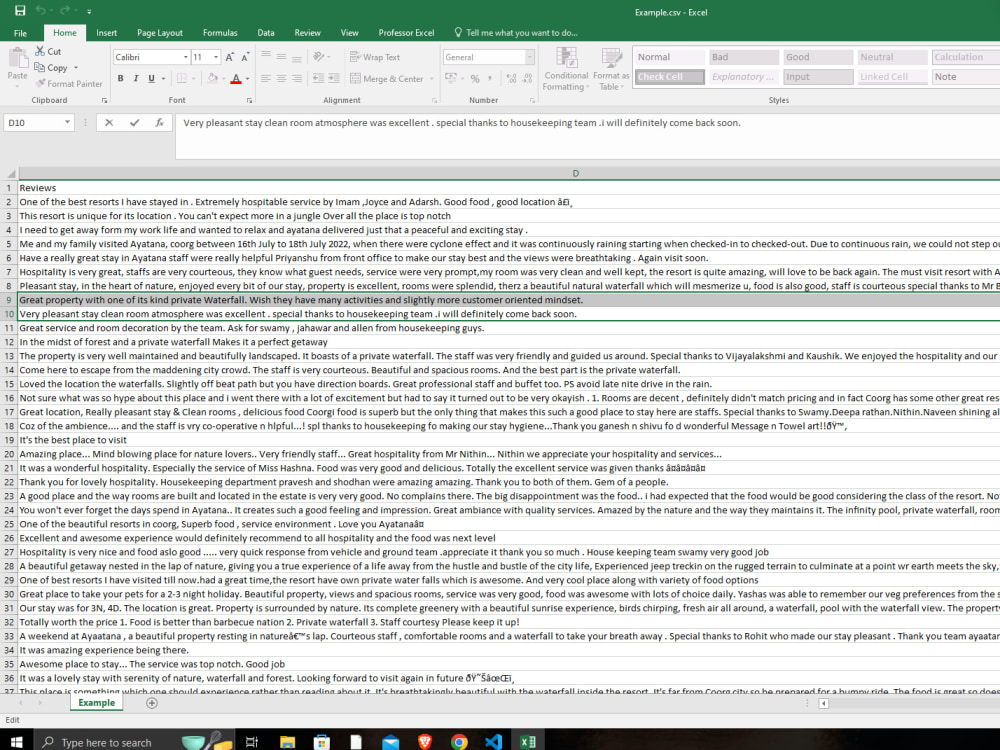Click the Save icon in the title bar
The height and width of the screenshot is (750, 1000).
tap(20, 11)
